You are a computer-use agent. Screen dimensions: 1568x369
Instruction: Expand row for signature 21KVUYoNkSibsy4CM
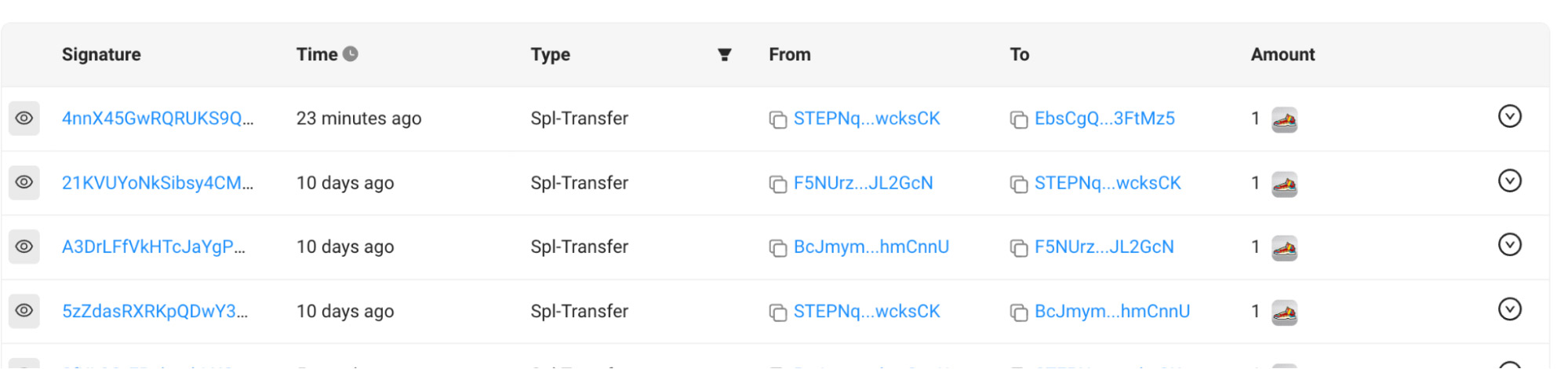[1510, 181]
